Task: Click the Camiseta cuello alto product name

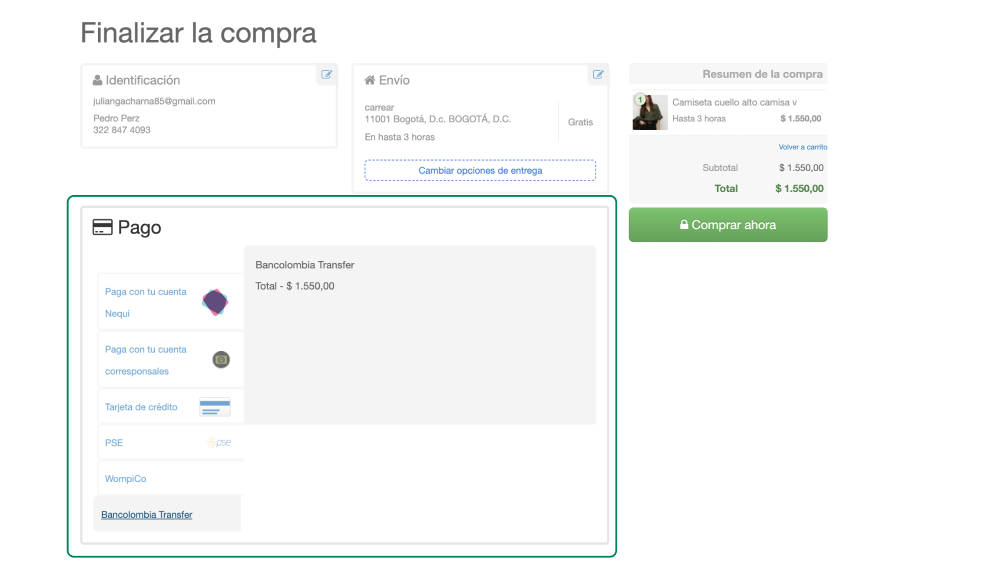Action: click(x=734, y=102)
